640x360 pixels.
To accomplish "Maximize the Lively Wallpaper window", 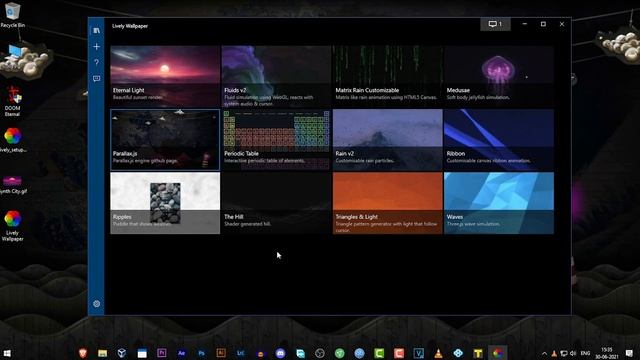I will 543,24.
